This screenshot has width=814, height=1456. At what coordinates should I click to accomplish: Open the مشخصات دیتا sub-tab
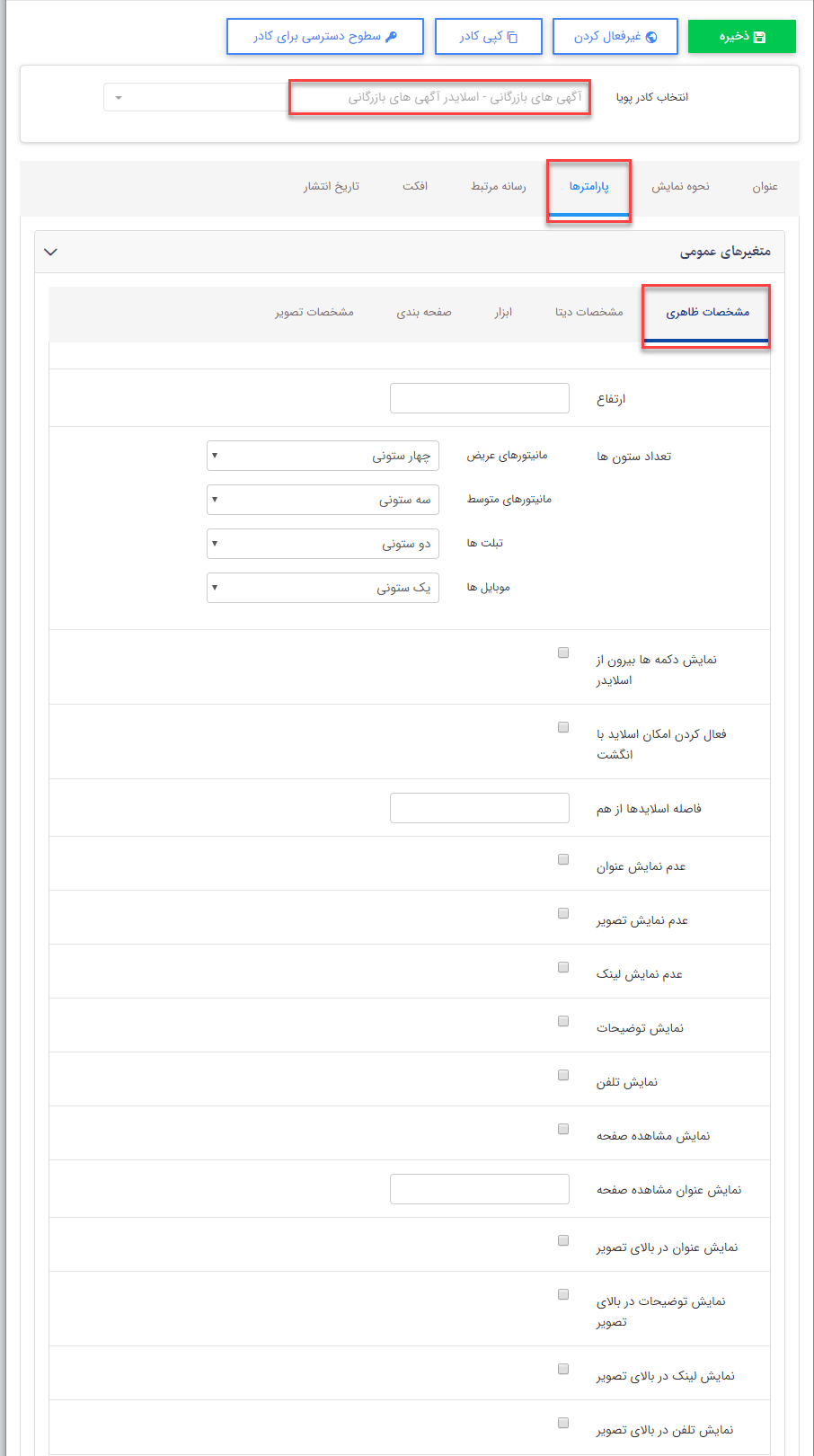pos(588,312)
